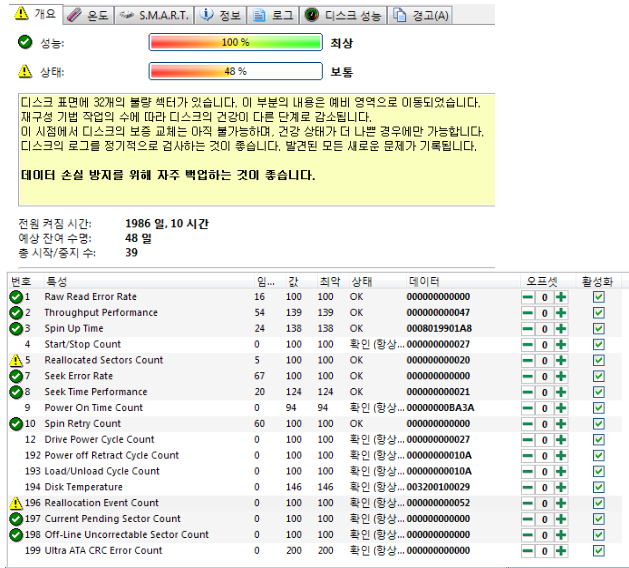Uncheck 활성화 for Raw Read Error Rate
This screenshot has height=568, width=629.
(599, 297)
